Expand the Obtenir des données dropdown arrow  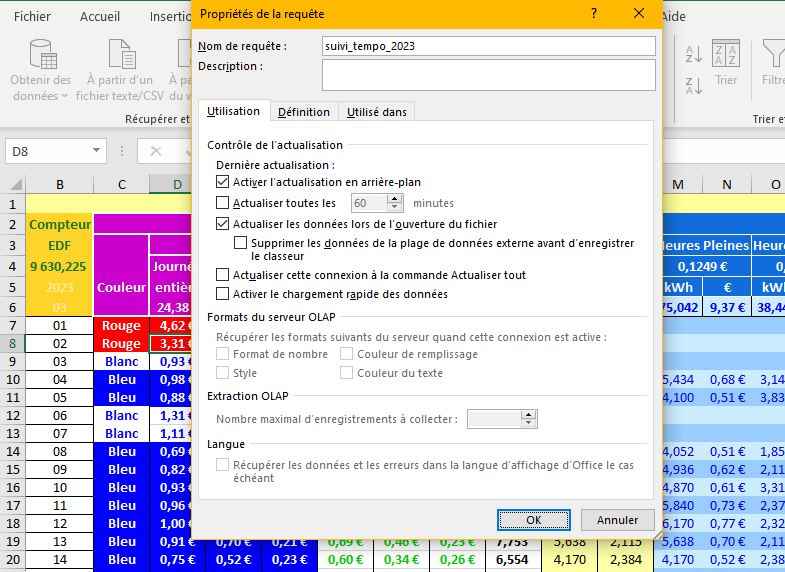coord(65,96)
